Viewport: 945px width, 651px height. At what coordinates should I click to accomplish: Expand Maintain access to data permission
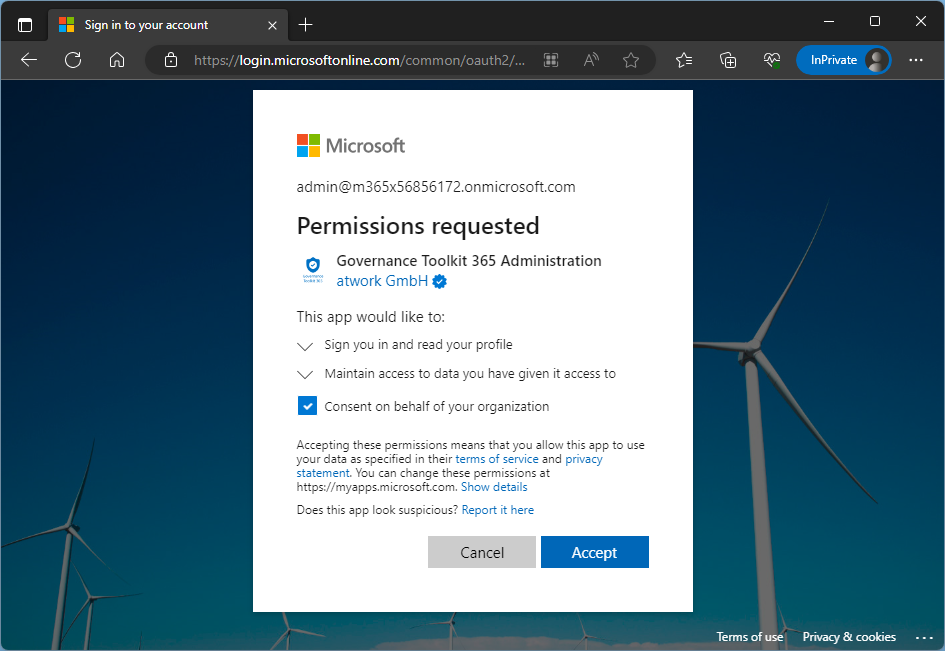coord(306,375)
